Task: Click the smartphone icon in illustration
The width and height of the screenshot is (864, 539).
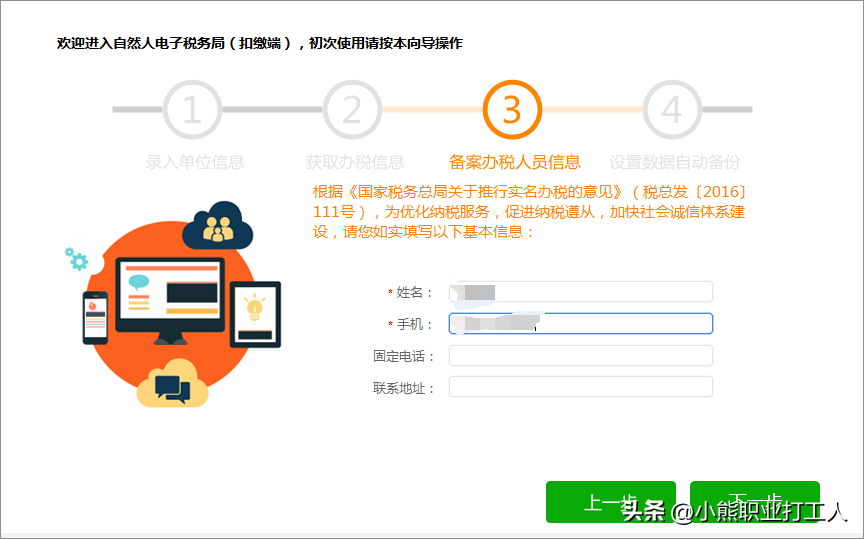Action: click(95, 318)
